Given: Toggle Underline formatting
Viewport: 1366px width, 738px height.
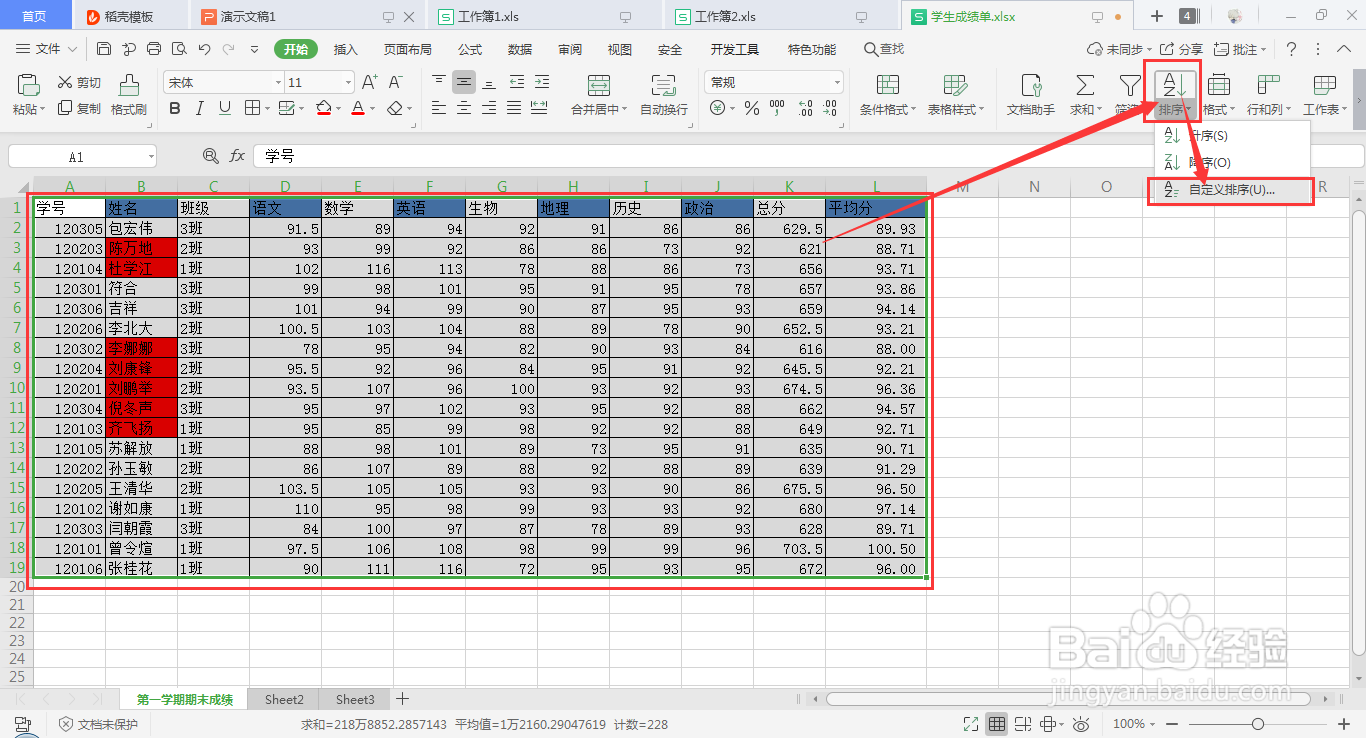Looking at the screenshot, I should [x=225, y=108].
